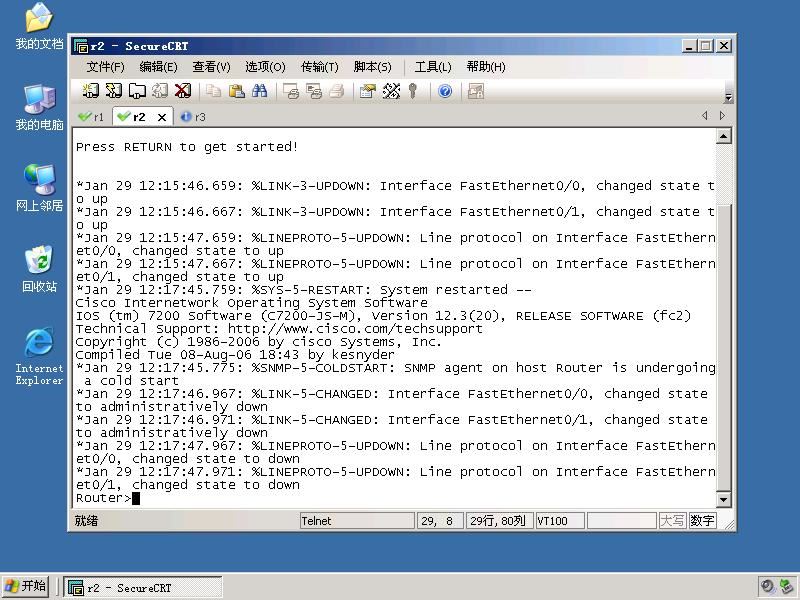Screen dimensions: 800x600
Task: Click at the Router> prompt cursor
Action: [x=136, y=498]
